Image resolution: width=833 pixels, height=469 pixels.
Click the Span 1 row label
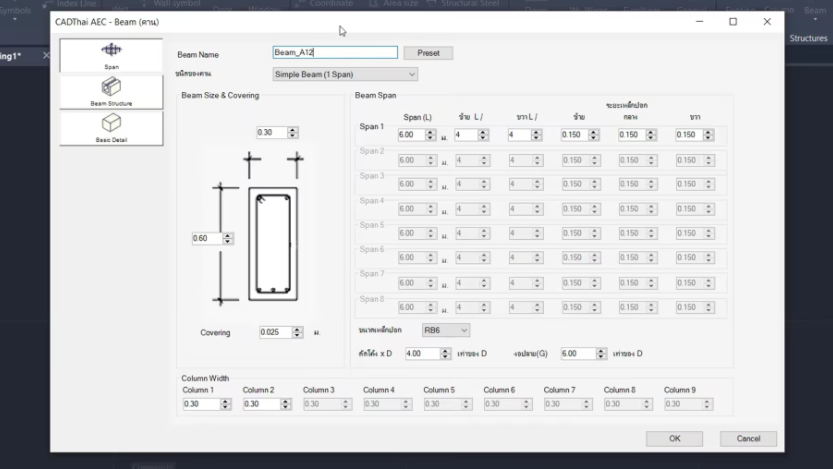point(371,126)
